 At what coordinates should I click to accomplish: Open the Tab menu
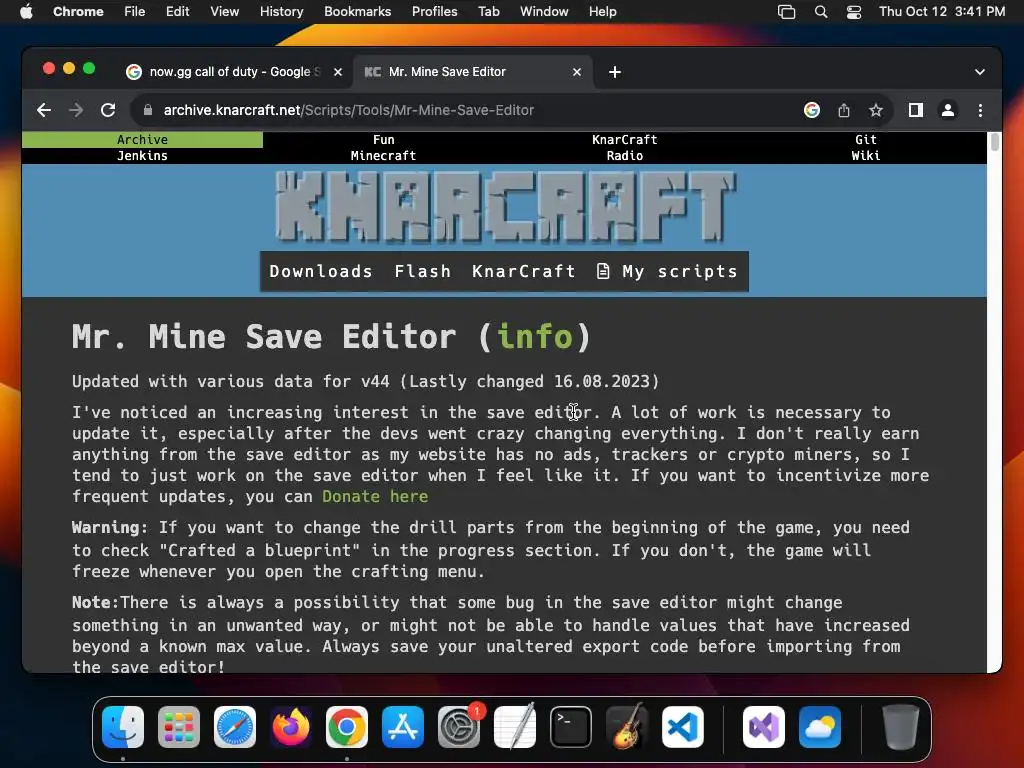coord(488,12)
